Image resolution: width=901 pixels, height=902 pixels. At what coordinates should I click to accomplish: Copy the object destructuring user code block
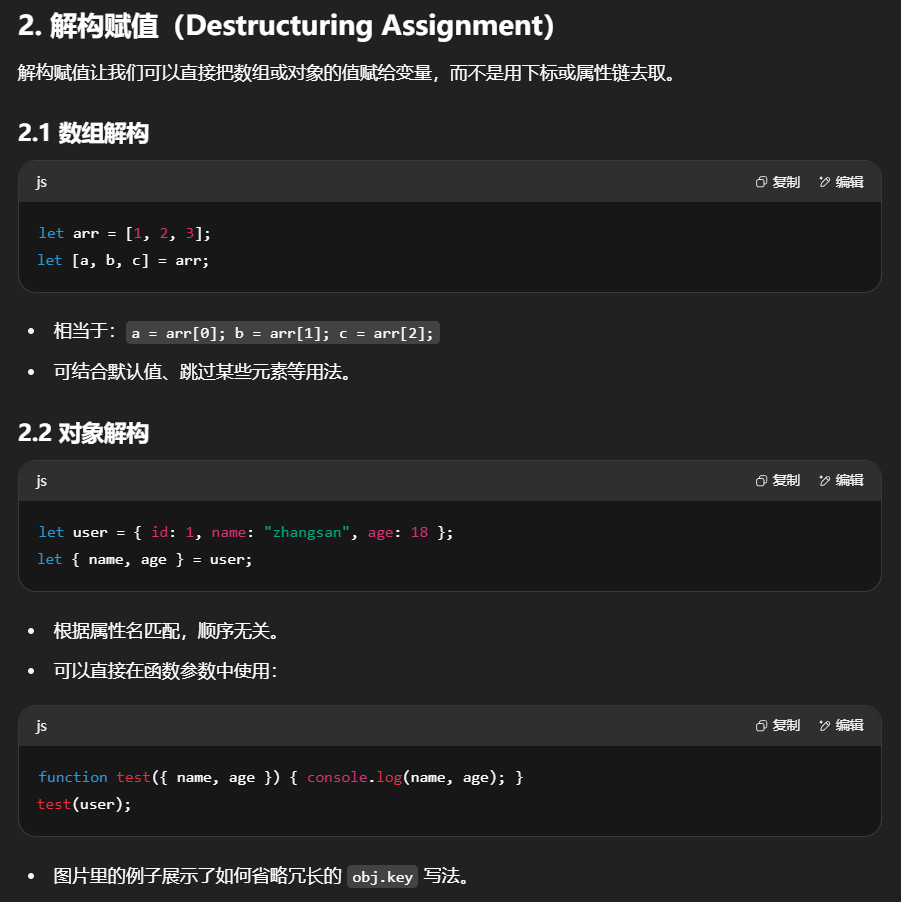[x=778, y=480]
